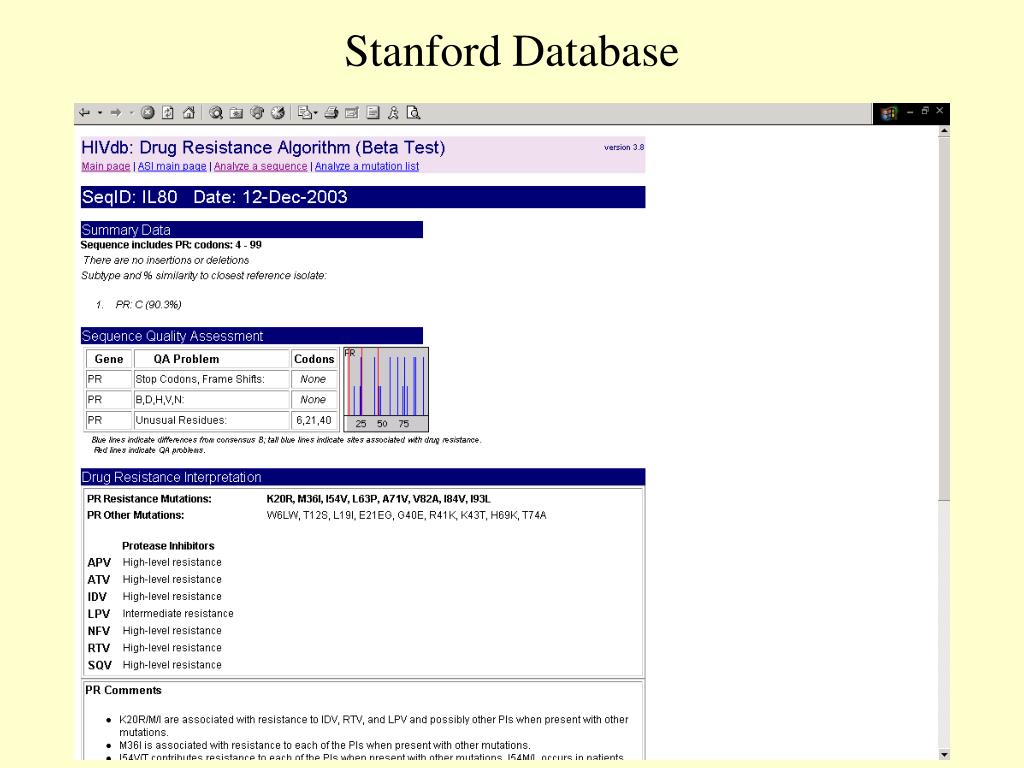This screenshot has width=1024, height=768.
Task: Click the Edit page toolbar icon
Action: pos(352,113)
